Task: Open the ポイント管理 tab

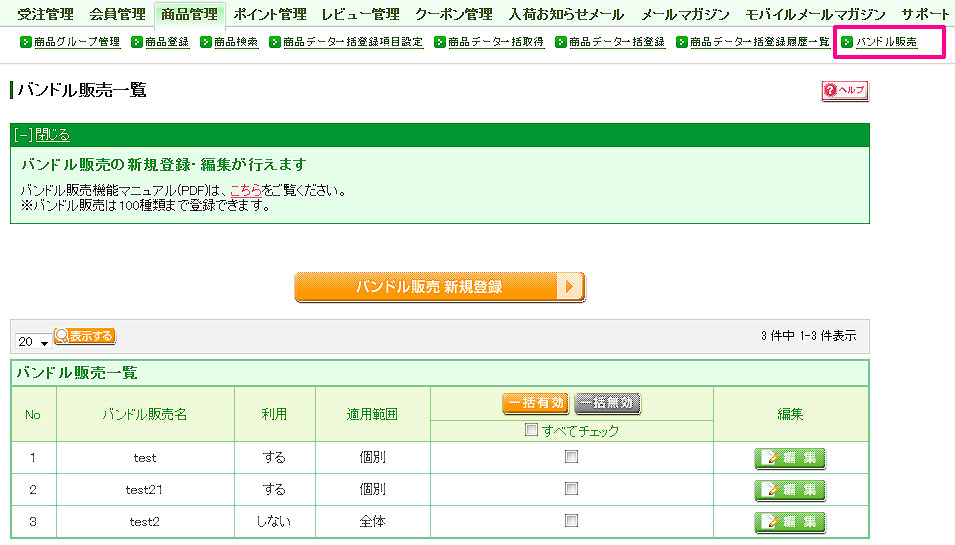Action: coord(270,14)
